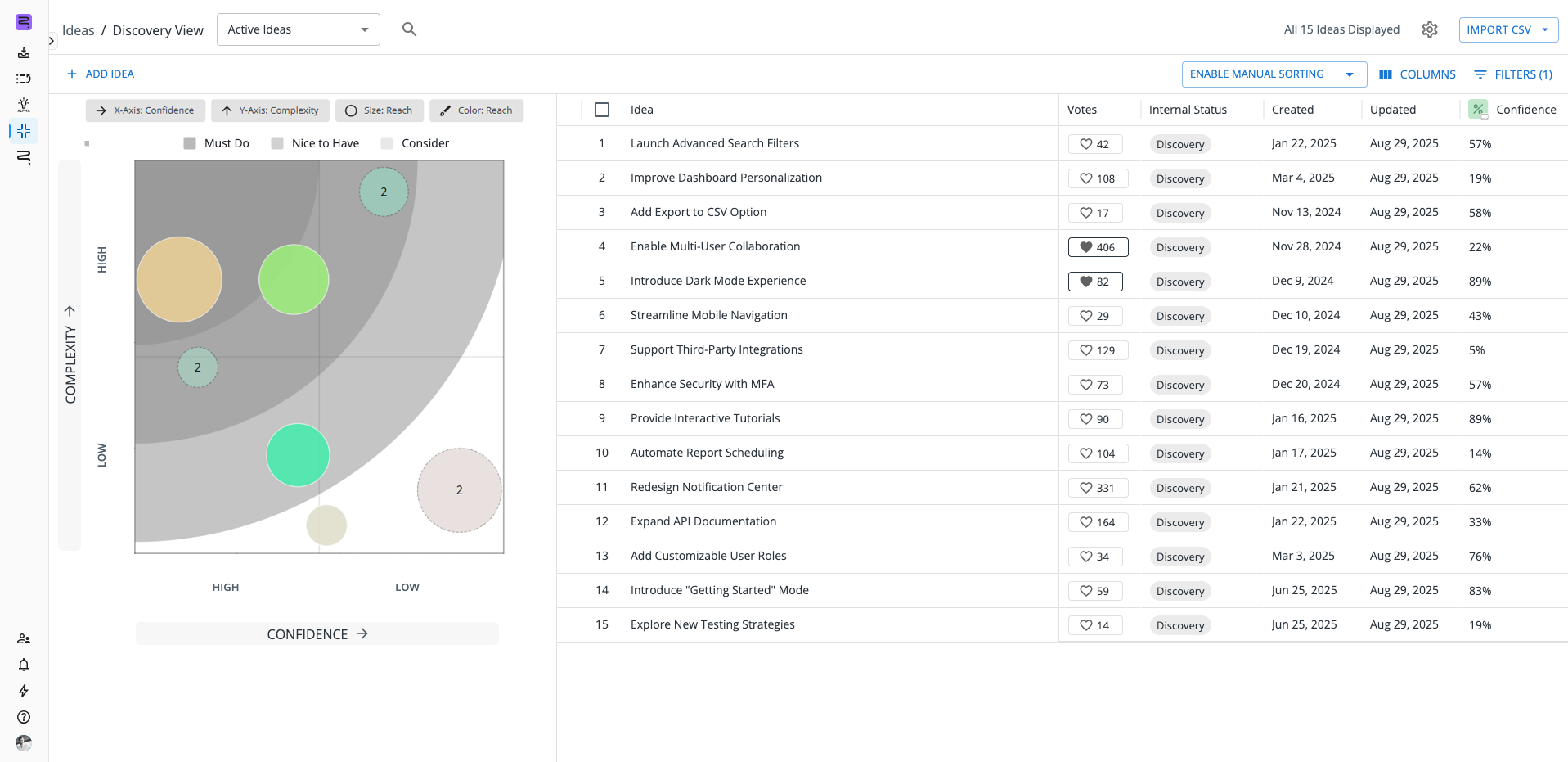Open the Color: Reach selector
1568x762 pixels.
[x=476, y=110]
